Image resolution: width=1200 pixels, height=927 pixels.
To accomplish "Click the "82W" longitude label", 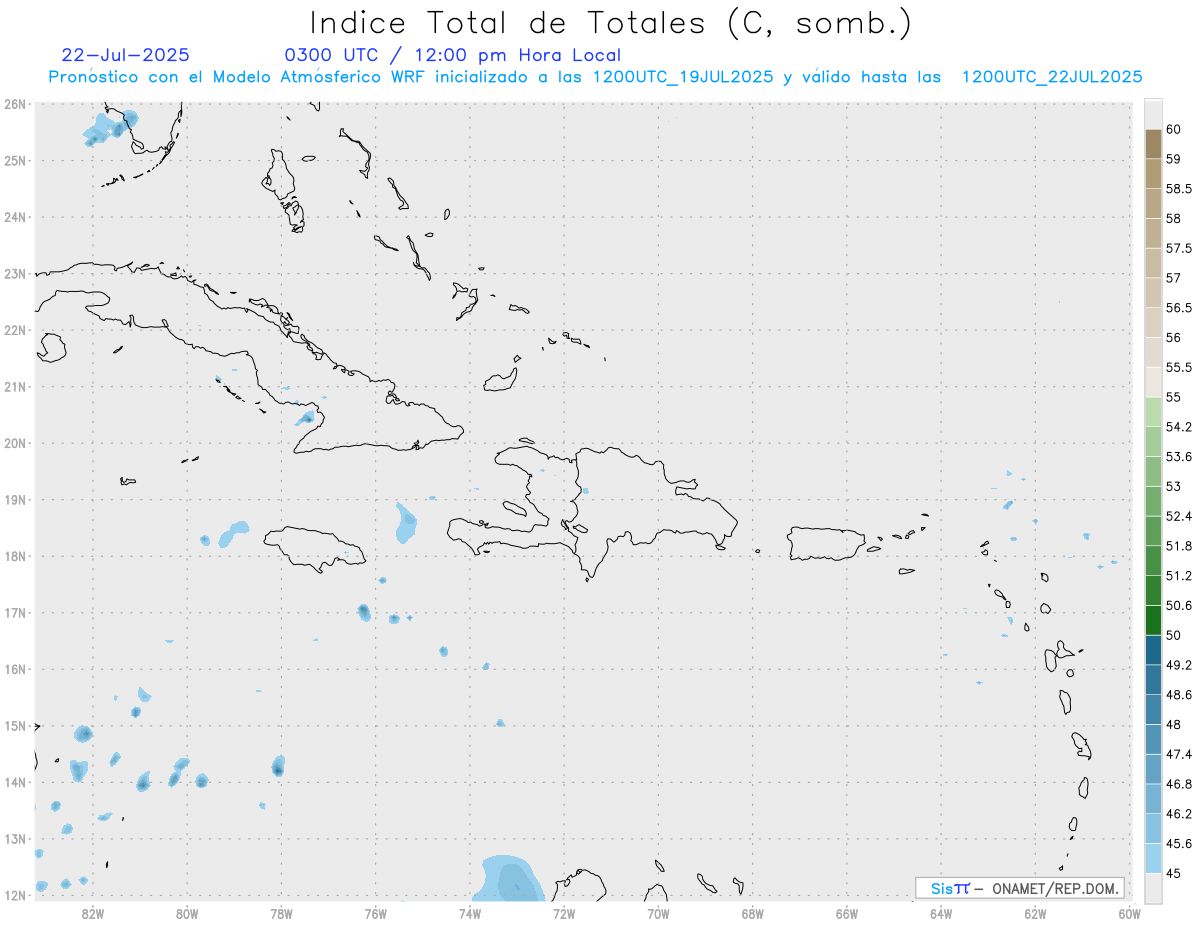I will click(x=92, y=913).
